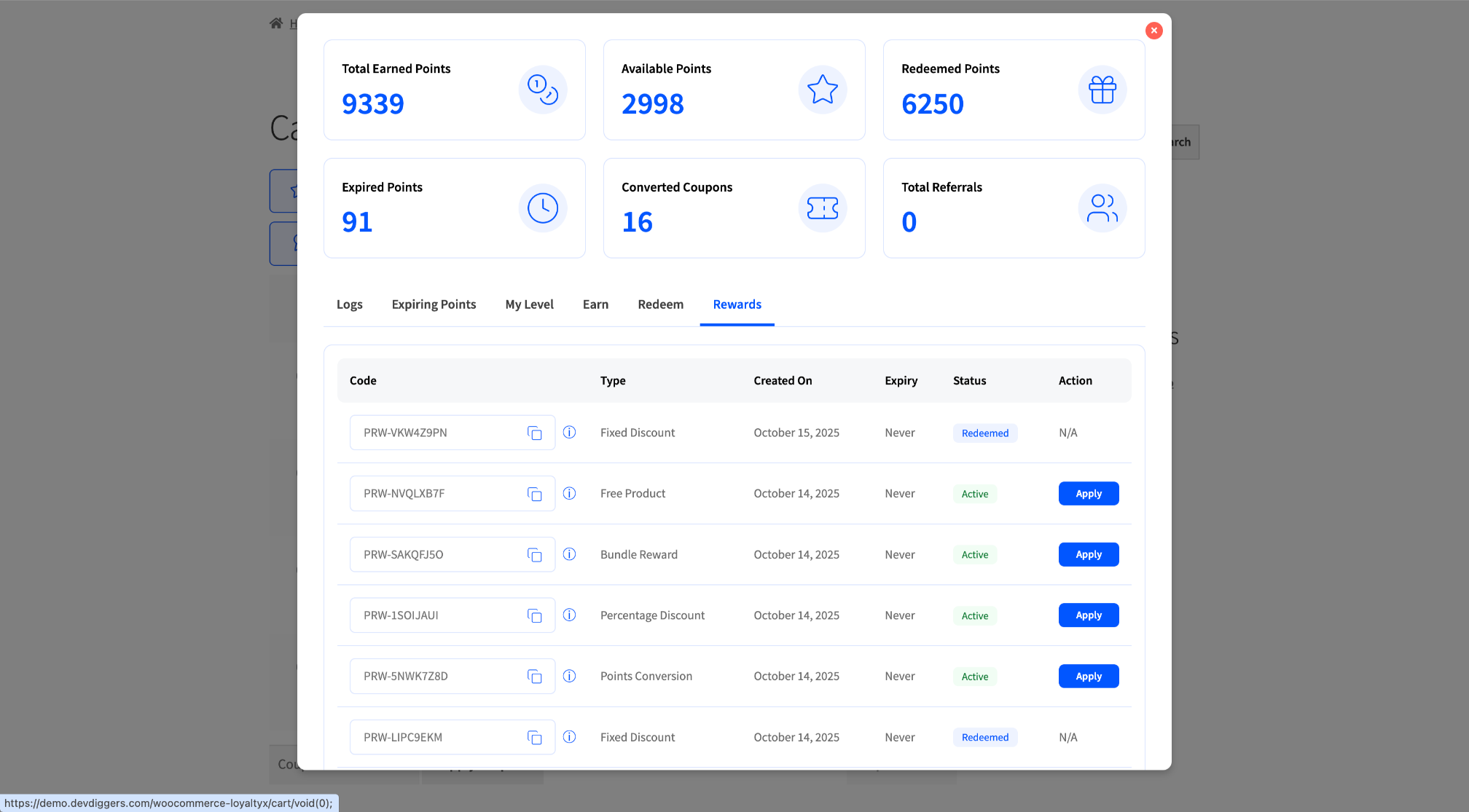The height and width of the screenshot is (812, 1469).
Task: Apply the Free Product reward coupon
Action: [x=1088, y=493]
